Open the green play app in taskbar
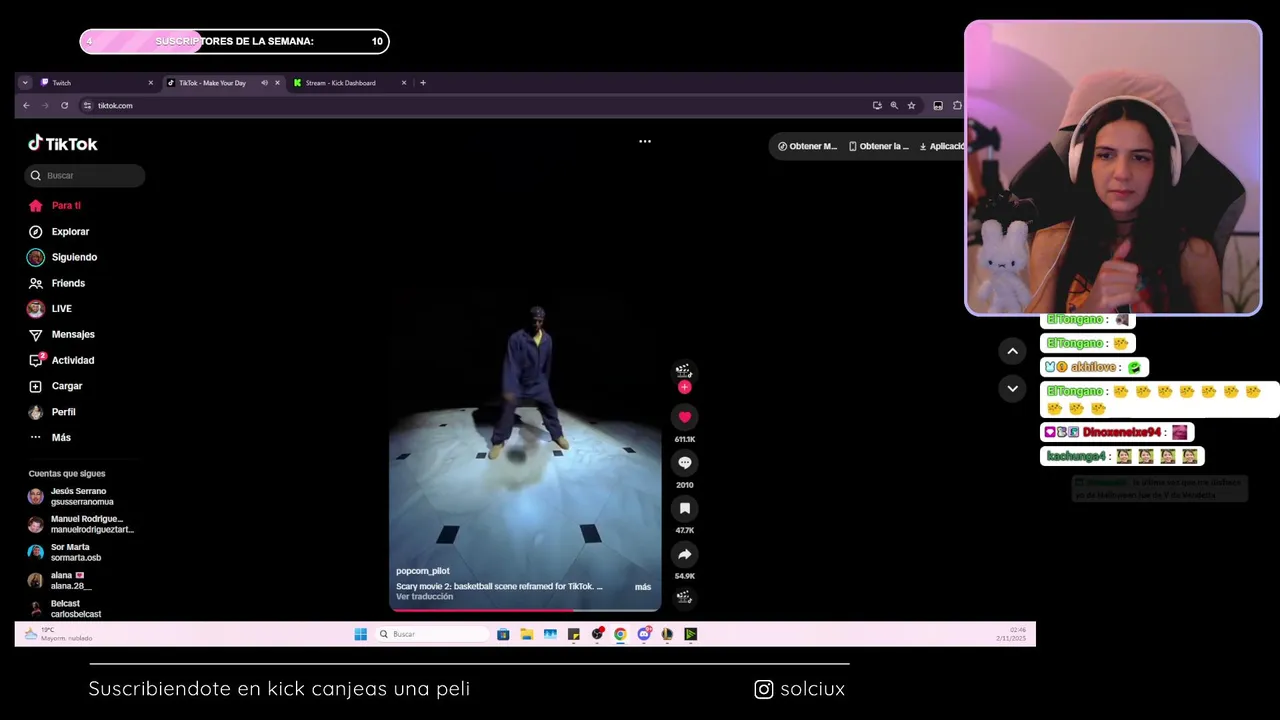The width and height of the screenshot is (1280, 720). pos(690,634)
